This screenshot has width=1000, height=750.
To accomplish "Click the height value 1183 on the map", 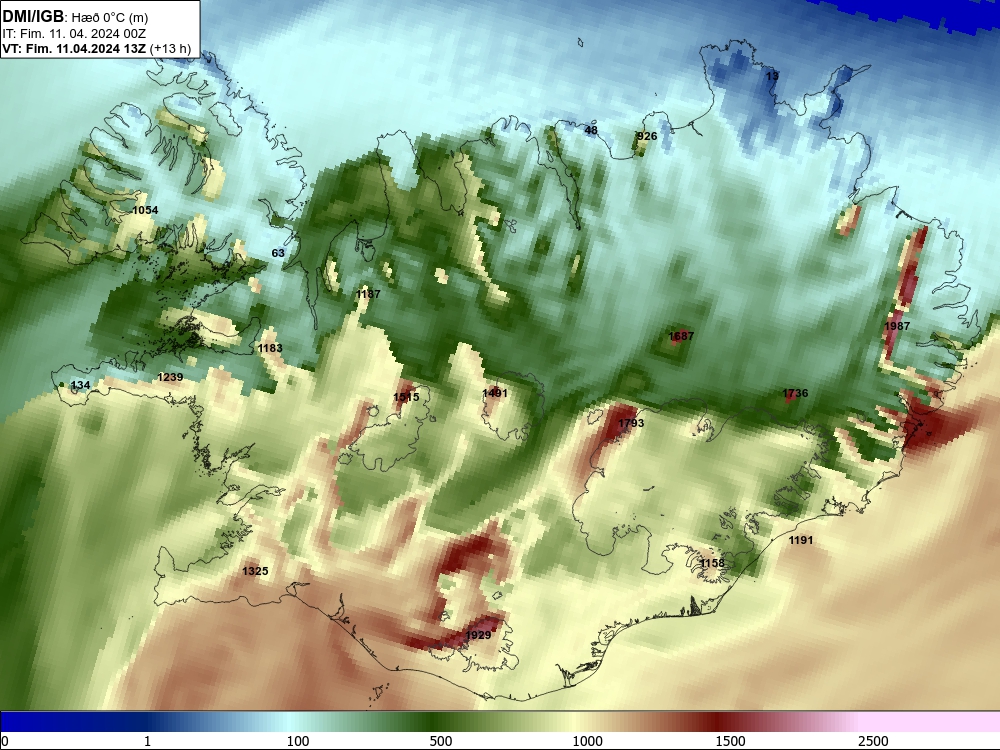I will [x=270, y=348].
